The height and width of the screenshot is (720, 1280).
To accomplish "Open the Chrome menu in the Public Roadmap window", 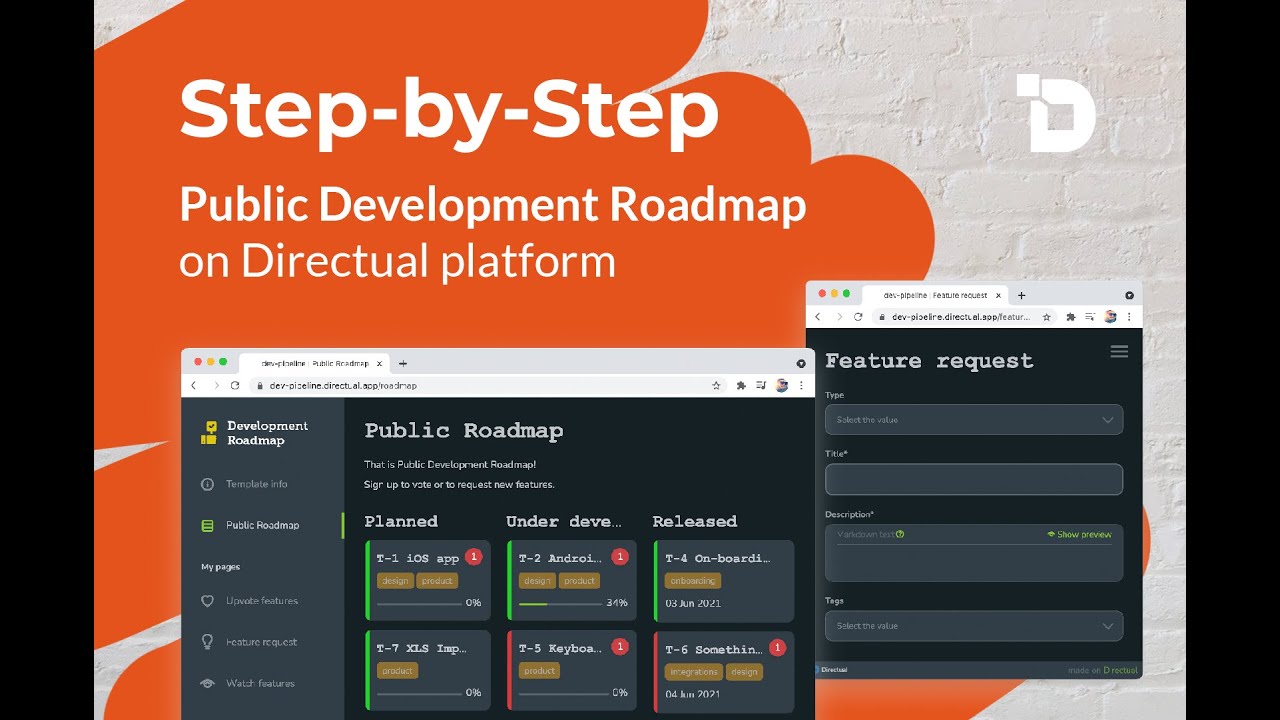I will click(x=801, y=385).
